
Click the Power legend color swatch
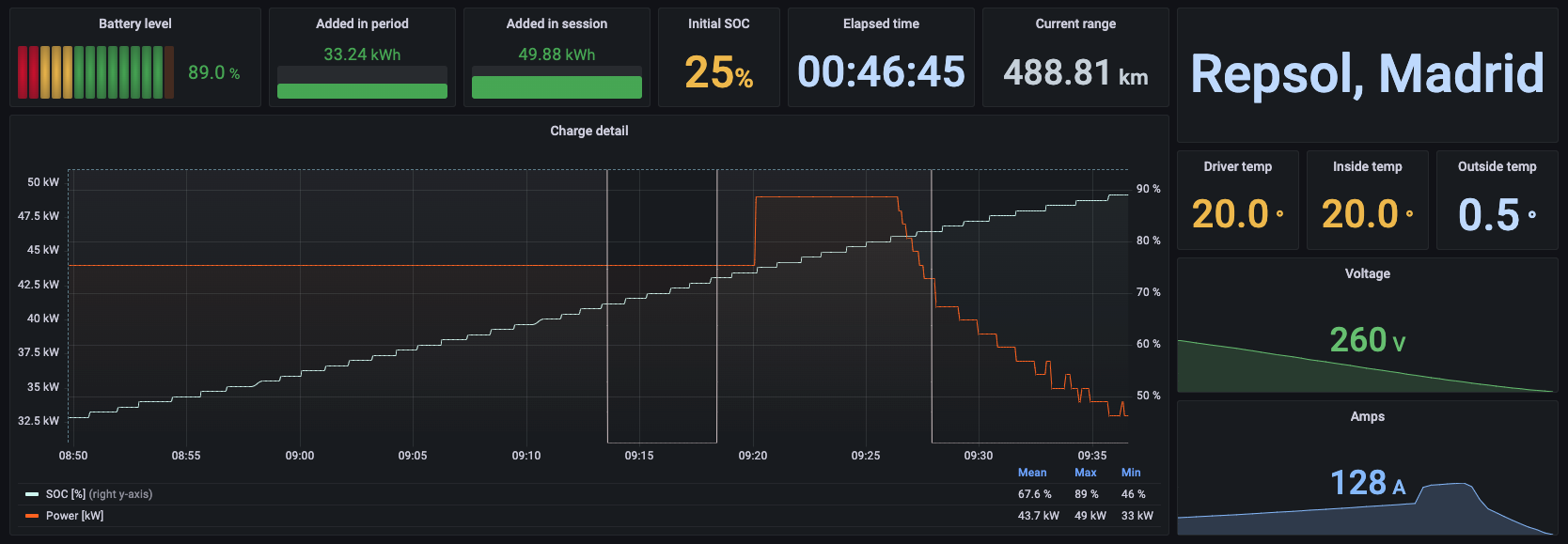tap(32, 516)
